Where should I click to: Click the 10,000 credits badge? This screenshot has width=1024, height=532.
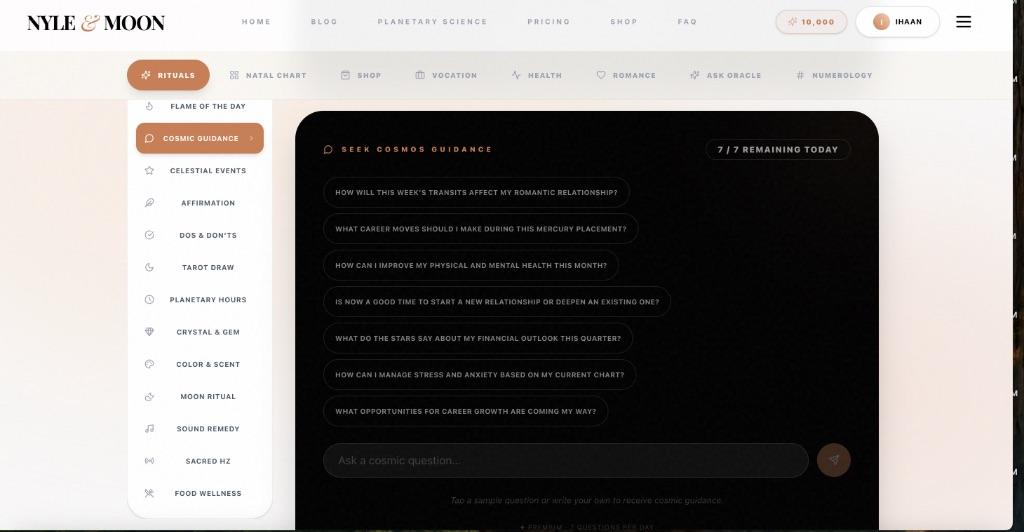[811, 22]
